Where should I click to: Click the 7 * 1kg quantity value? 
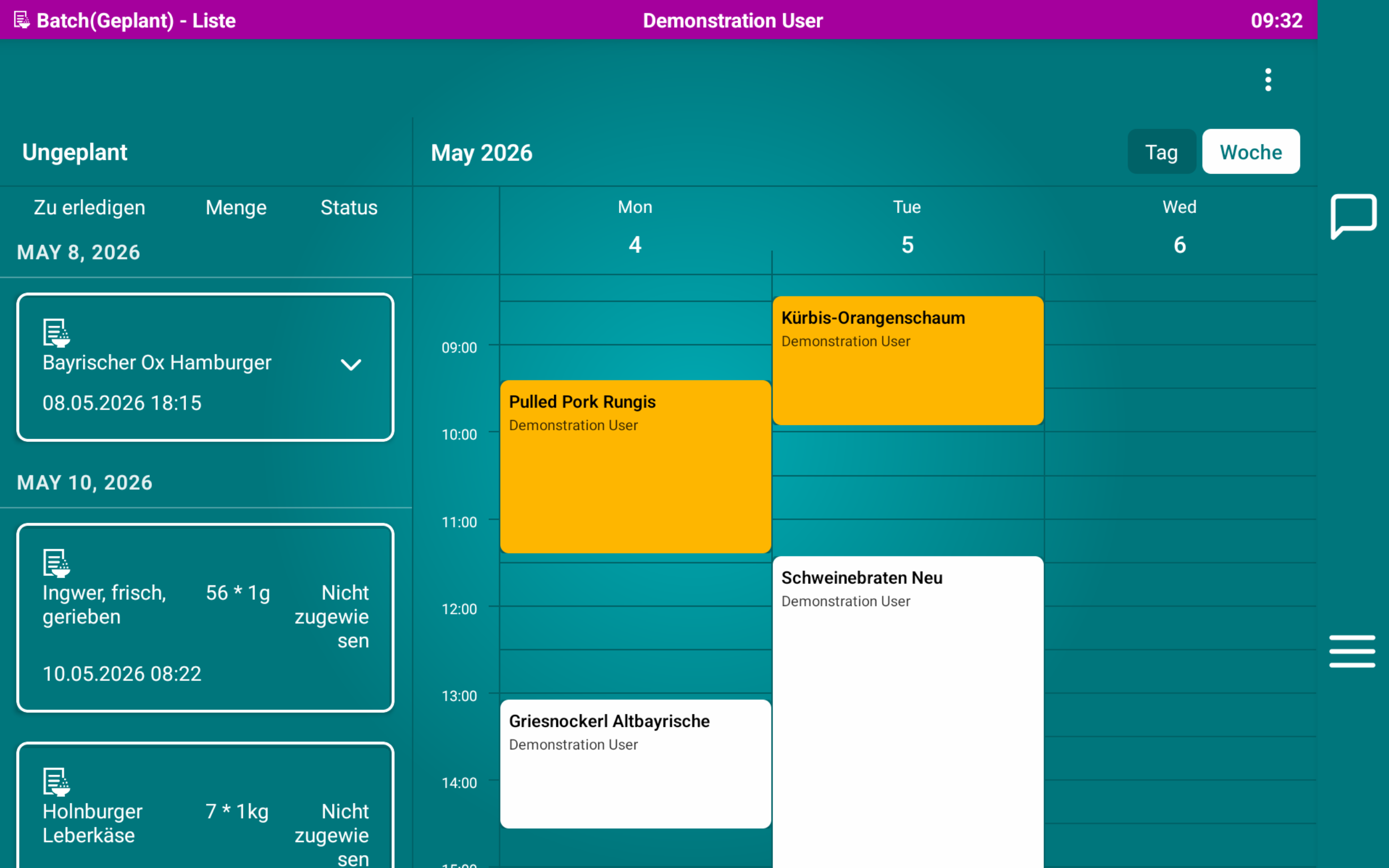(236, 811)
